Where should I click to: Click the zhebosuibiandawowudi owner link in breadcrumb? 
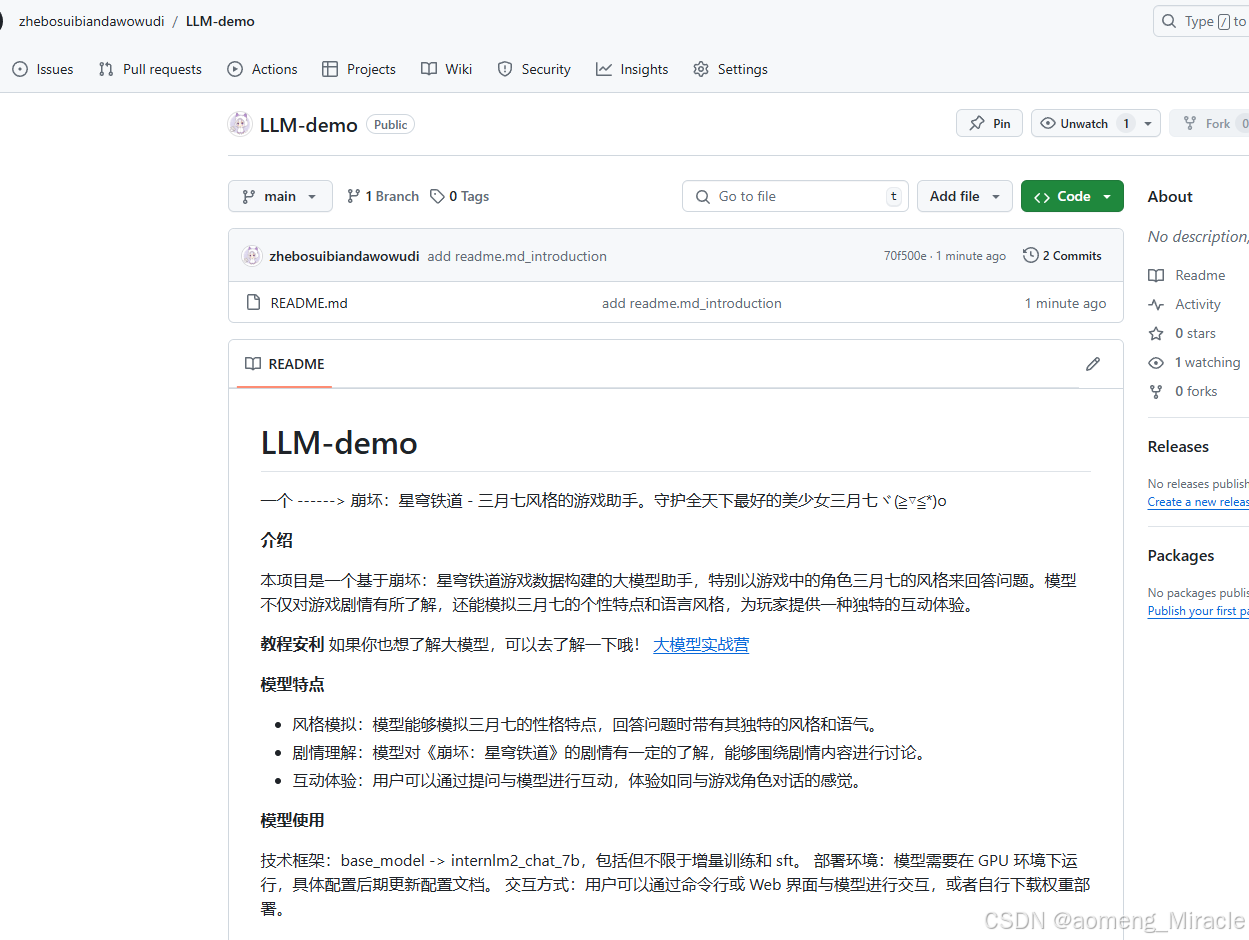pyautogui.click(x=91, y=21)
